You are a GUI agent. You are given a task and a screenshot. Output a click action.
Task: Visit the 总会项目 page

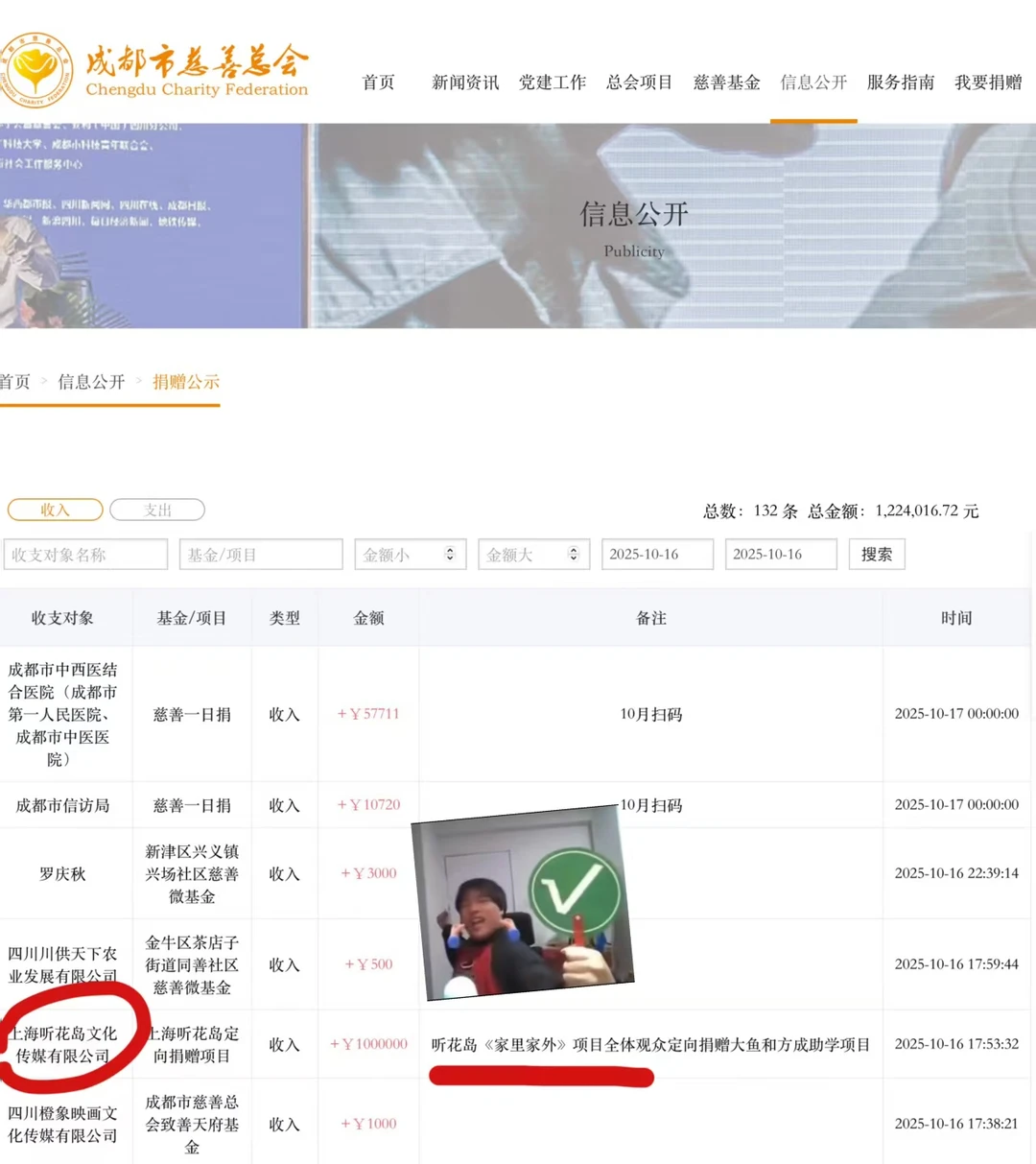[x=639, y=83]
